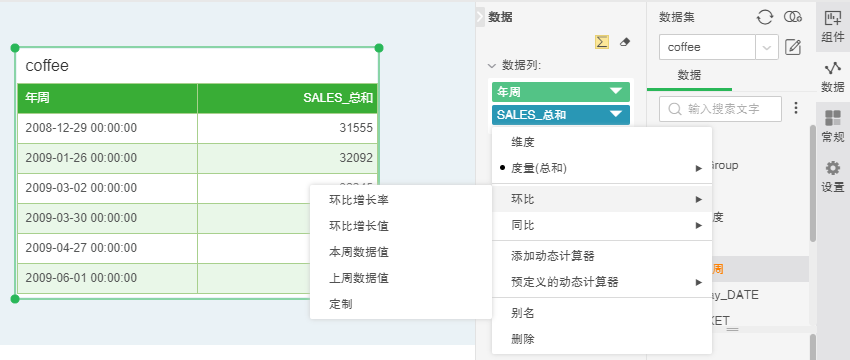Choose 环比增长率 from the submenu

point(359,200)
